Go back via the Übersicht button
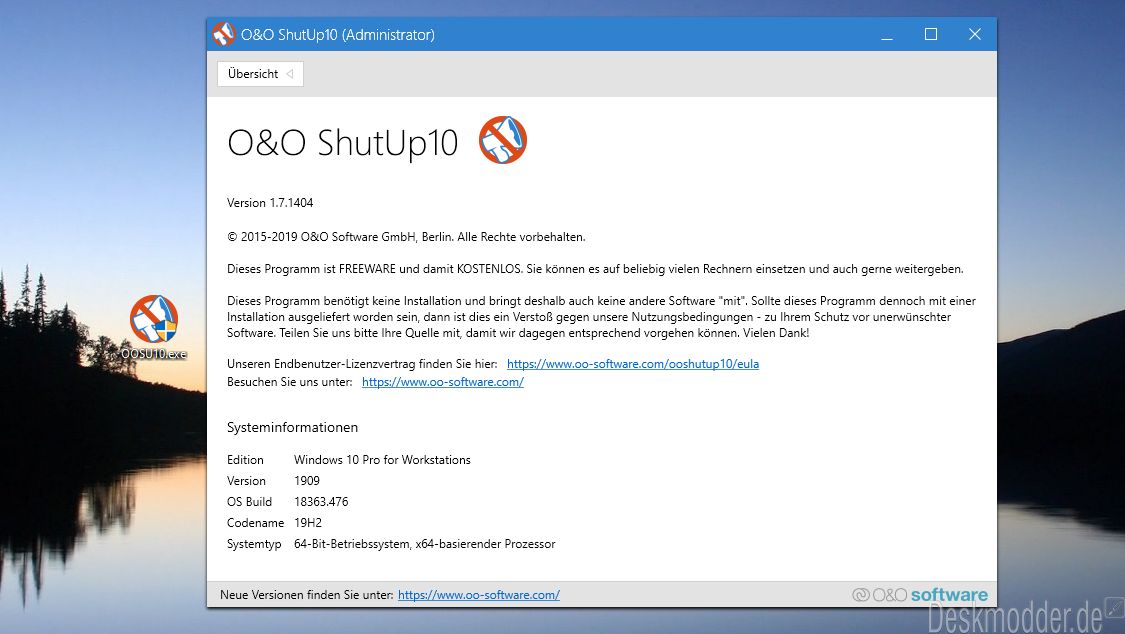1125x634 pixels. pos(260,74)
